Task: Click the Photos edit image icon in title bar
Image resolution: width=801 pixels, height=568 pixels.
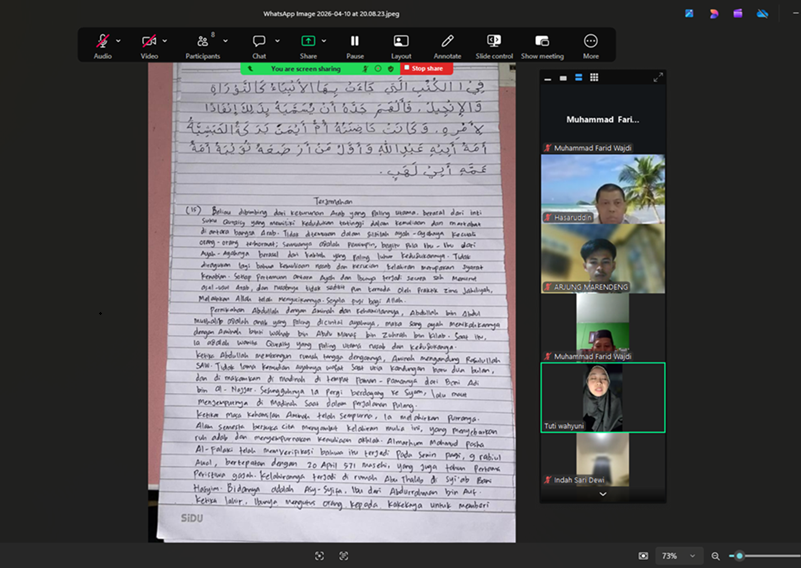Action: (689, 14)
